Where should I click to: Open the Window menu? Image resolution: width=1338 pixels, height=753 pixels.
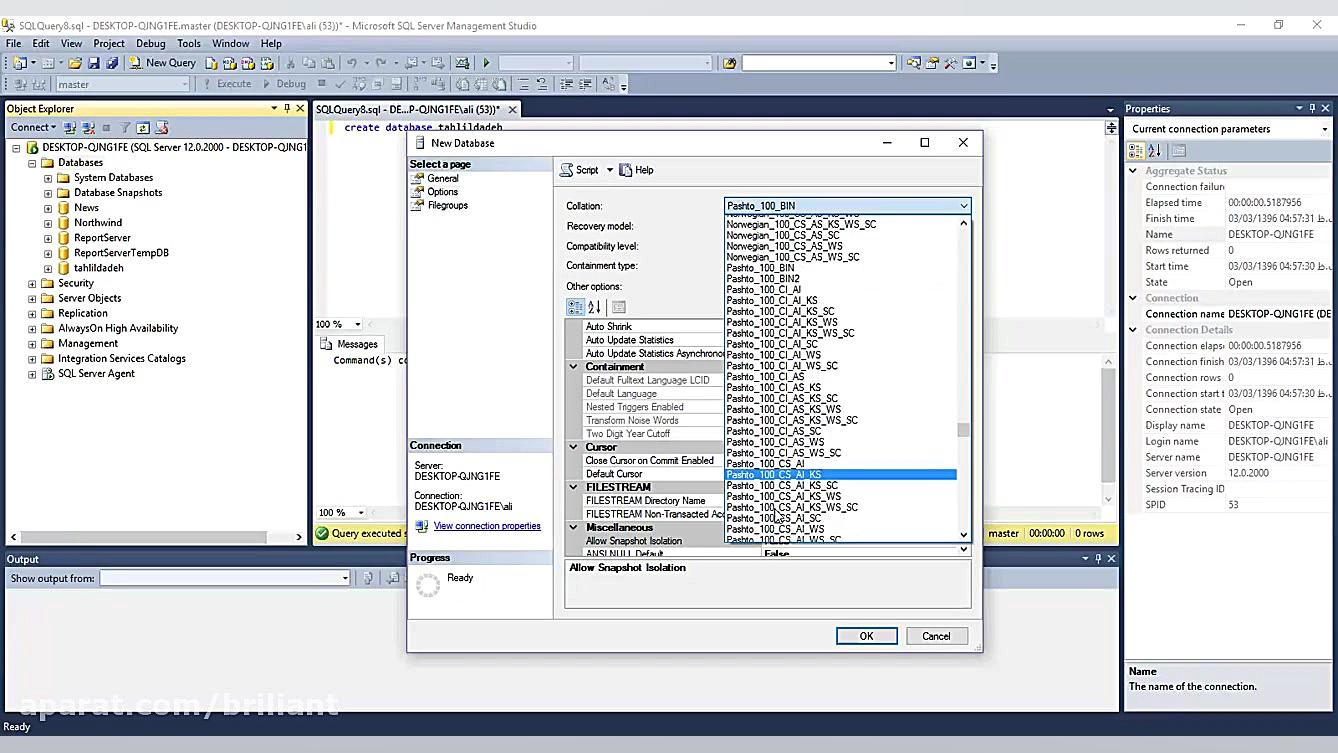230,44
